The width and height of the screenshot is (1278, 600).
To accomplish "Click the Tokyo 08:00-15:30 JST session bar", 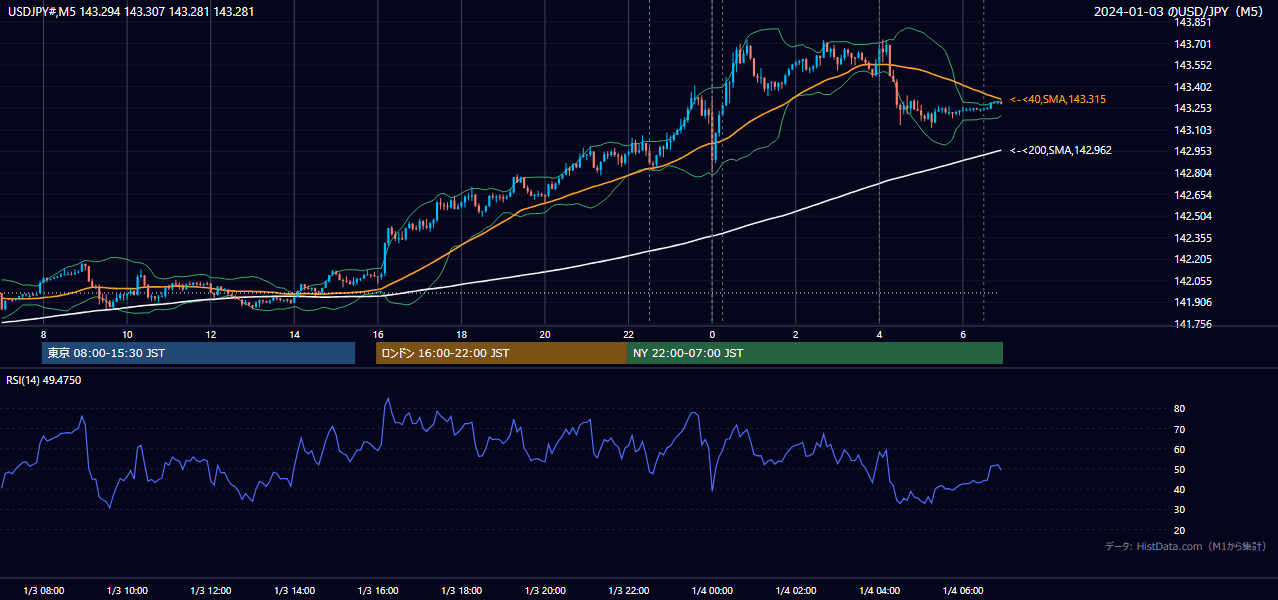I will pos(198,353).
